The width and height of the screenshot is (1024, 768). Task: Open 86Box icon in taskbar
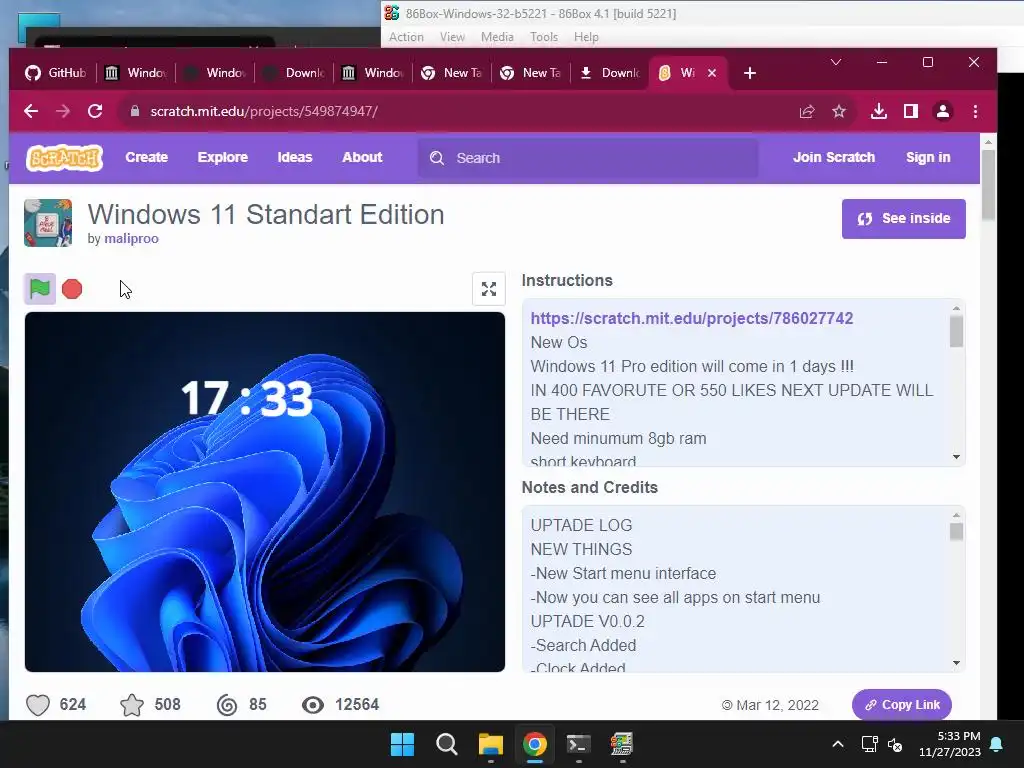point(622,744)
